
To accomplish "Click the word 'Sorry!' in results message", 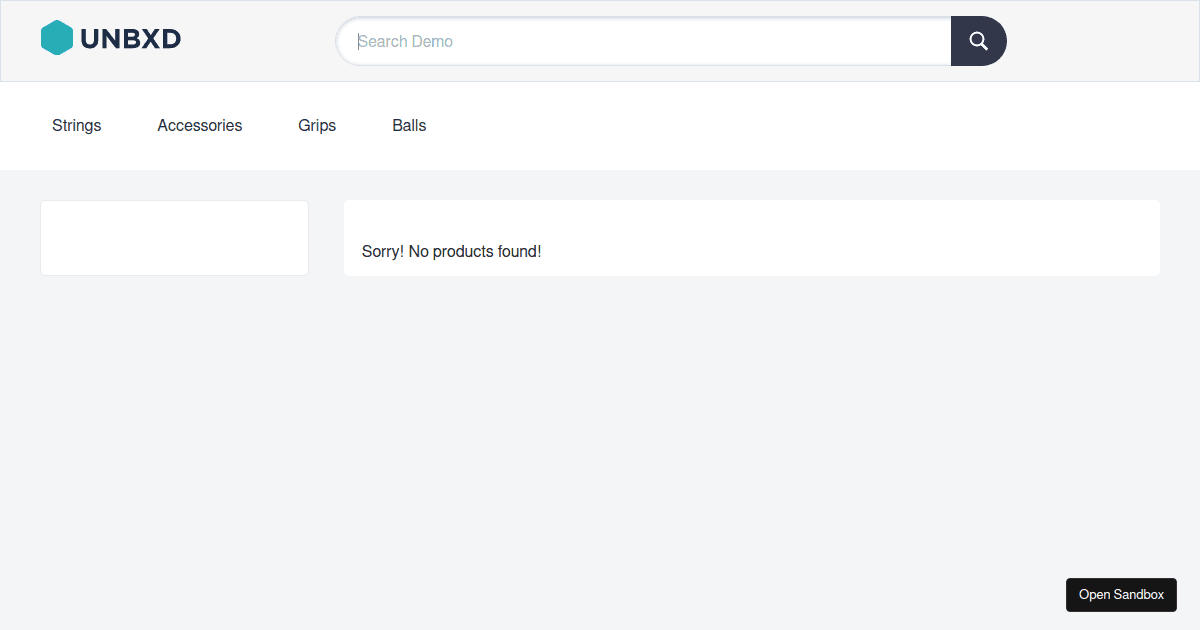I will 383,251.
